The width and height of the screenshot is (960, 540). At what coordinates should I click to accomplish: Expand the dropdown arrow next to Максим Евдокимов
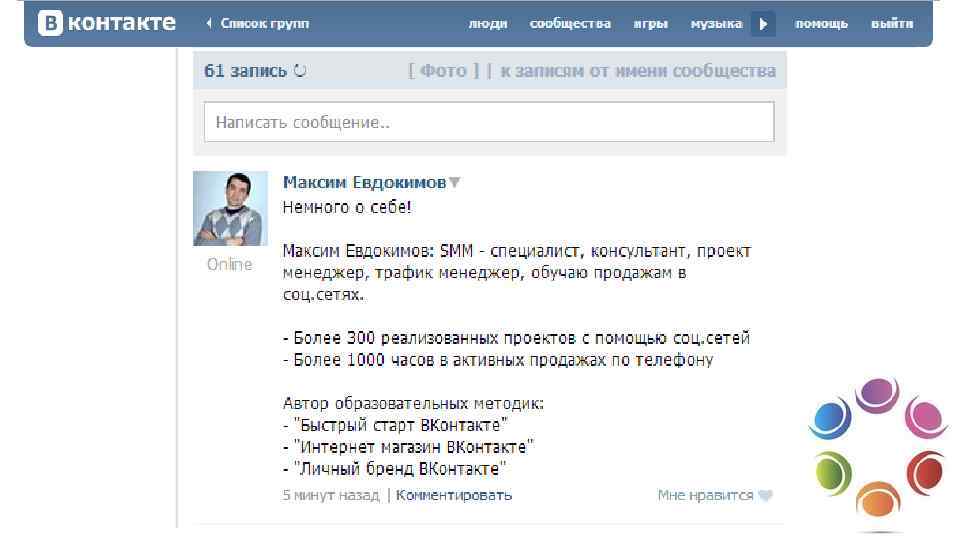click(454, 182)
